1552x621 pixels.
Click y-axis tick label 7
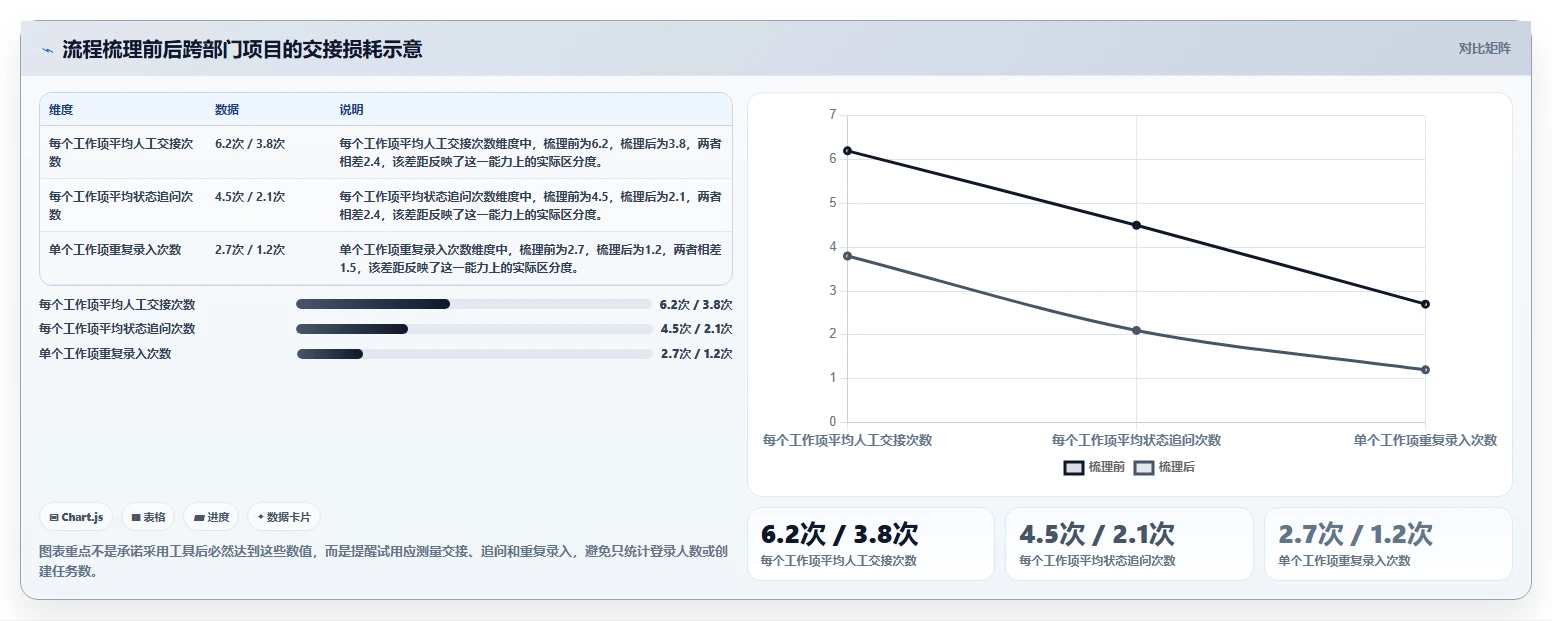pyautogui.click(x=833, y=115)
